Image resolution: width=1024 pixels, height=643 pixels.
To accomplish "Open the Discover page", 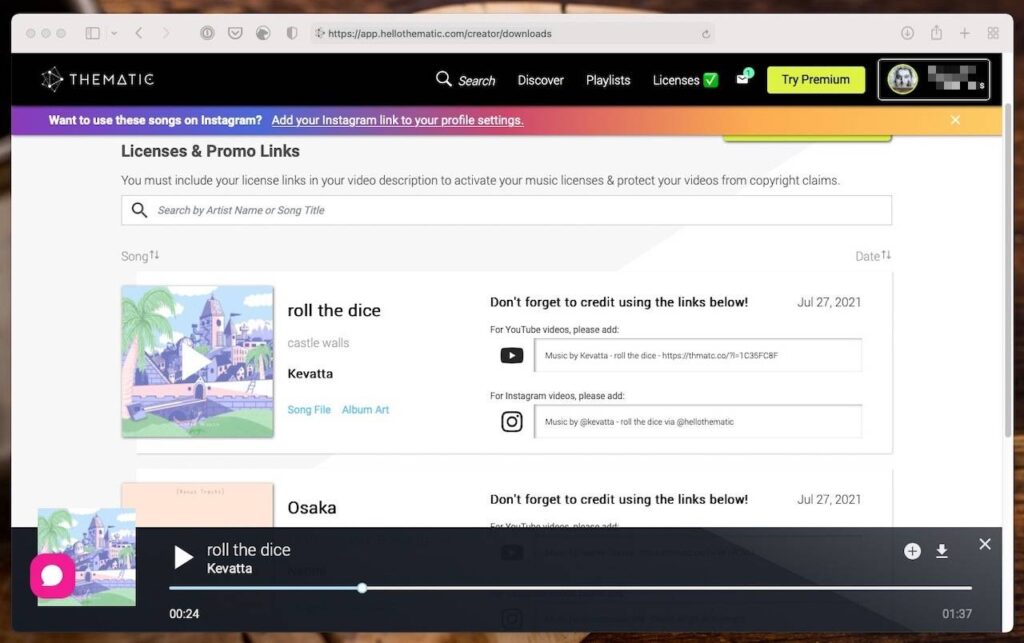I will pyautogui.click(x=540, y=80).
